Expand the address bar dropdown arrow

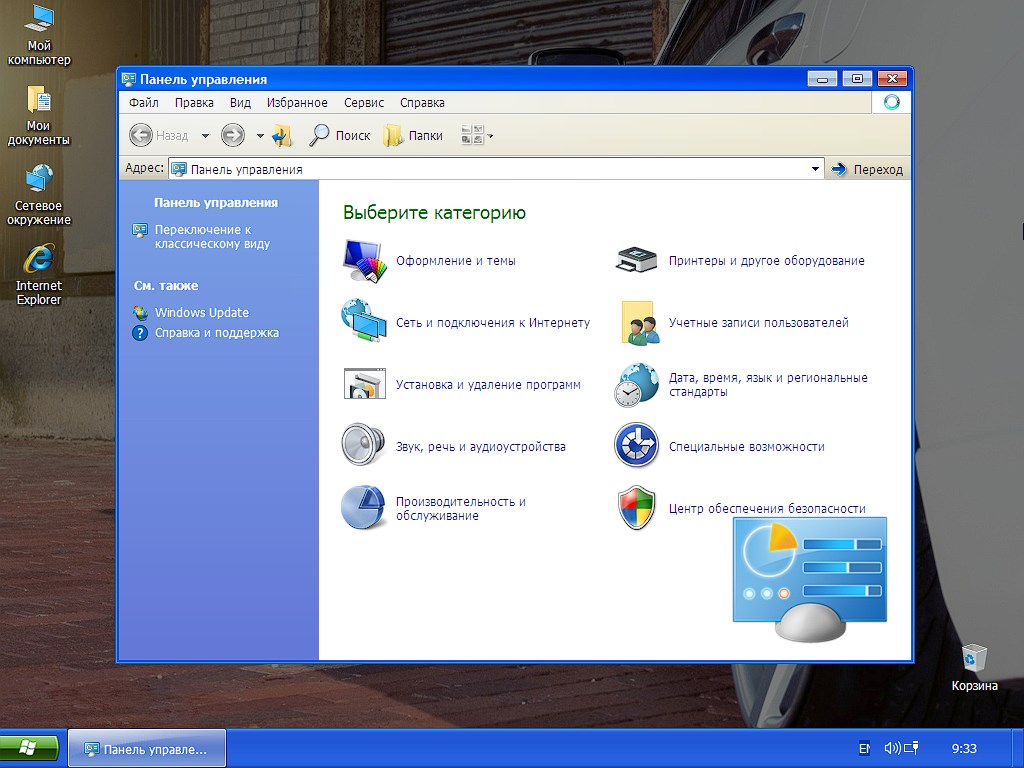click(815, 169)
